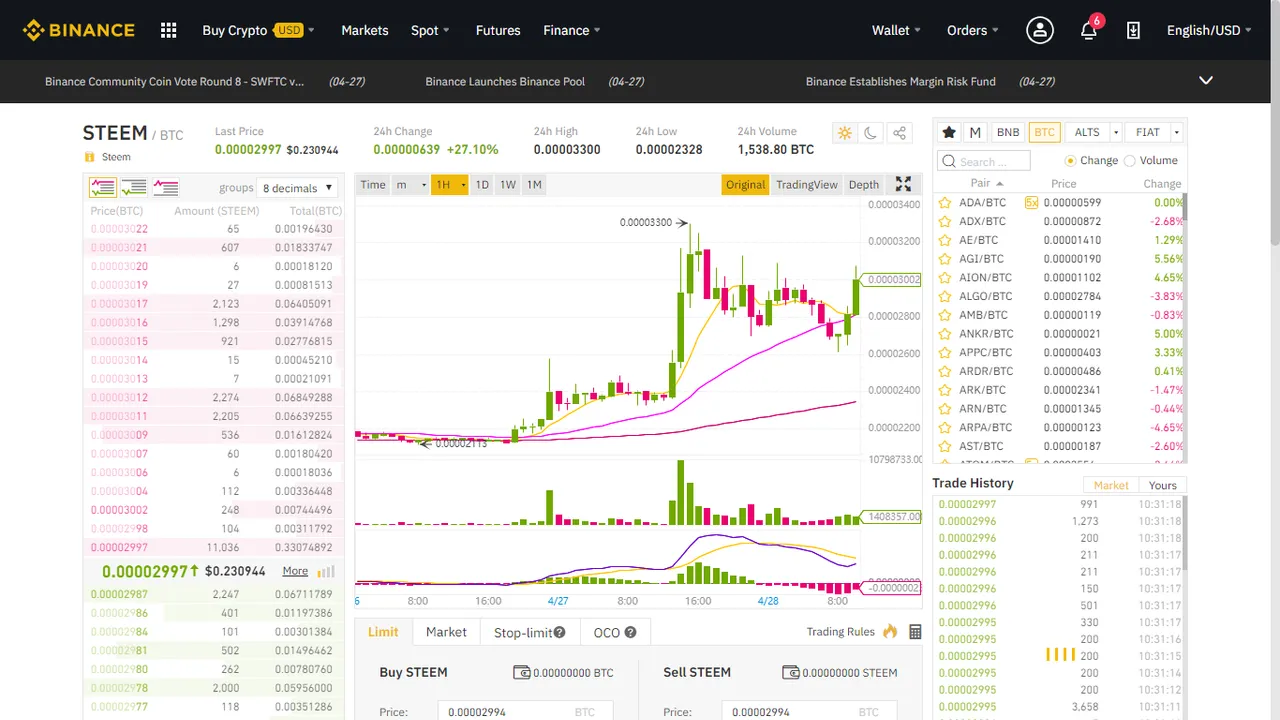The height and width of the screenshot is (720, 1280).
Task: Click the Buy STEEM Price input
Action: 525,712
